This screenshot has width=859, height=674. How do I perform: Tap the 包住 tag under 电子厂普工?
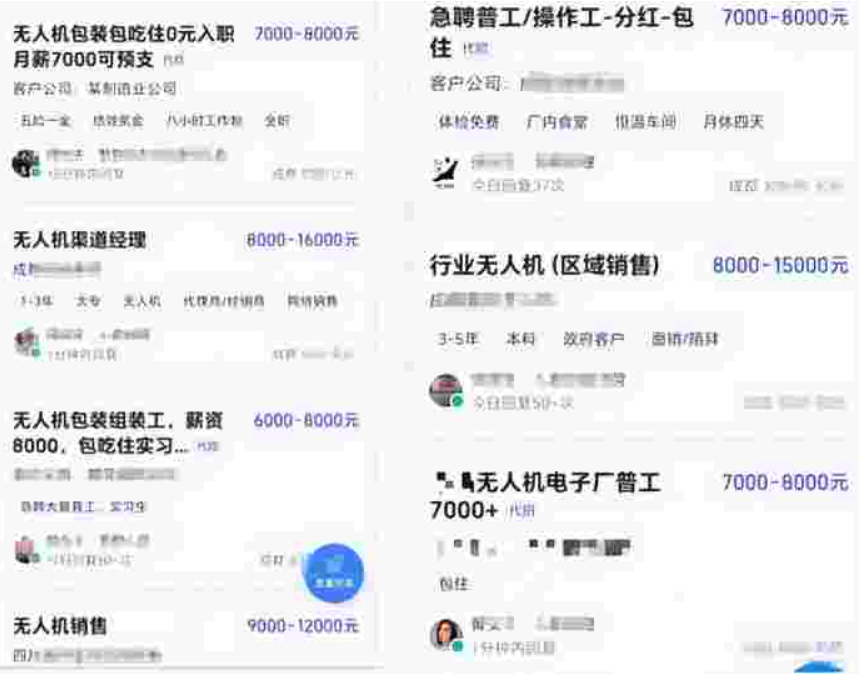454,584
